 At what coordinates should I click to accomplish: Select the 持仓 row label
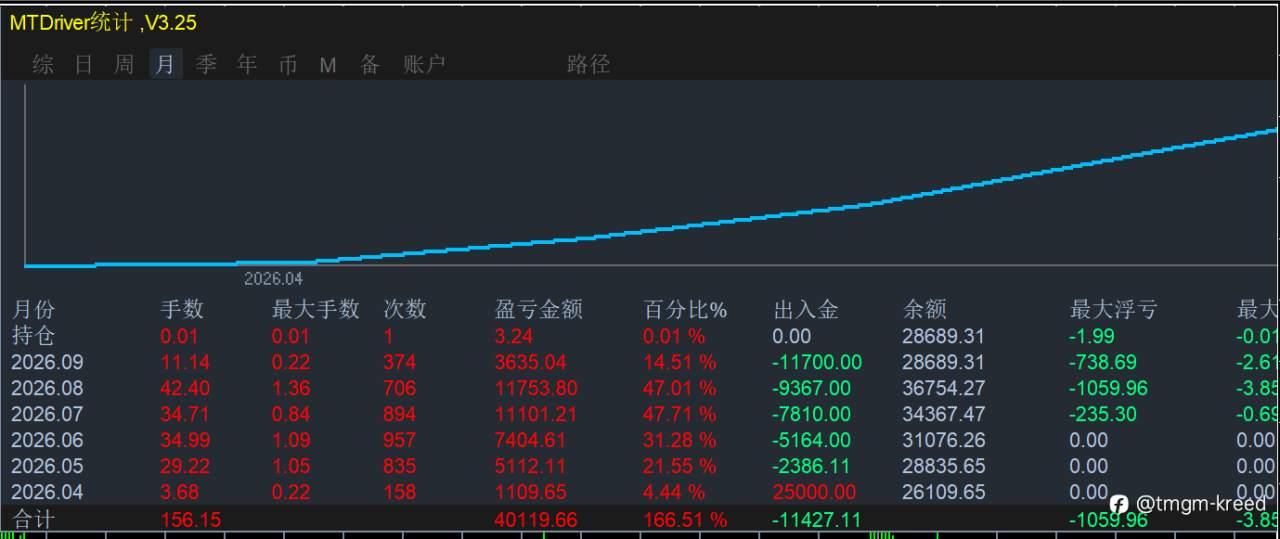(33, 336)
